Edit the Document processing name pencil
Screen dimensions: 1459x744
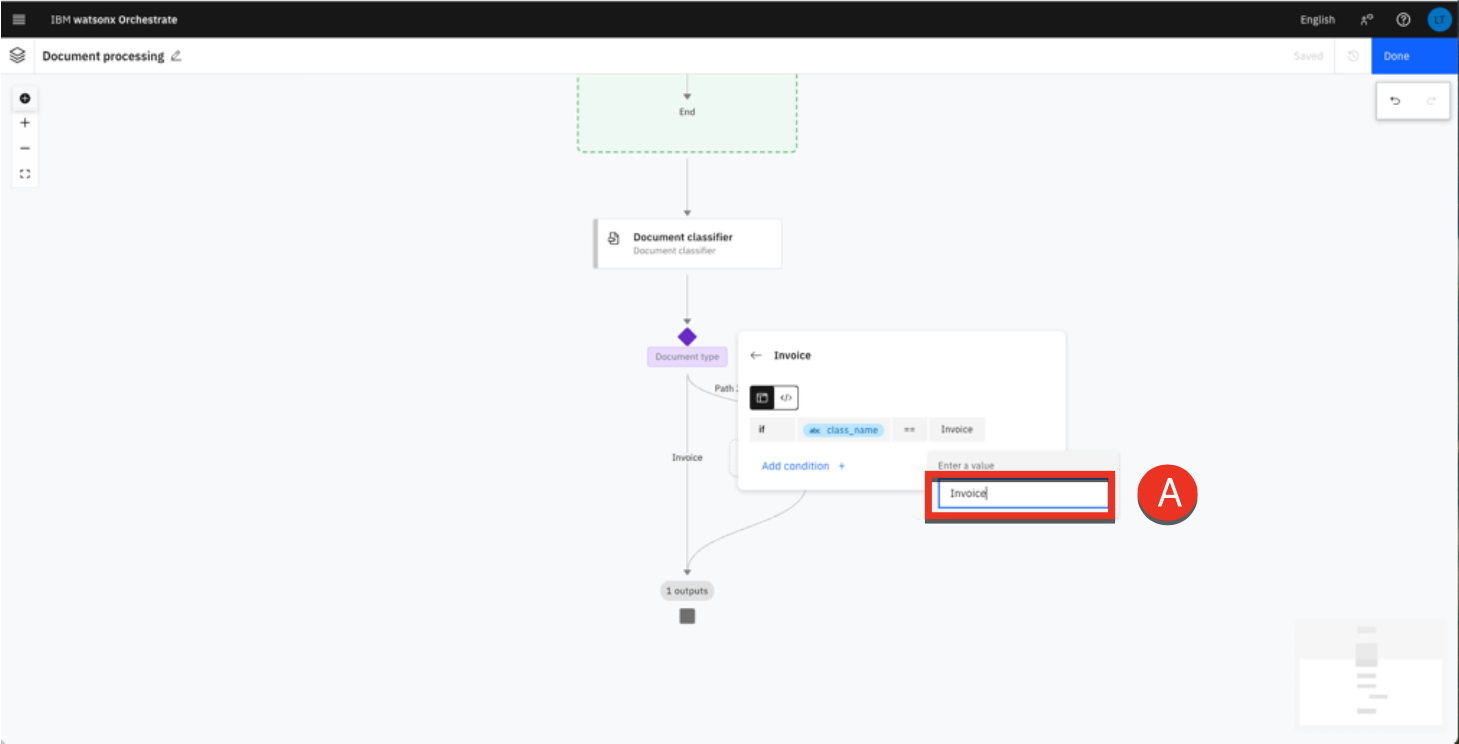(176, 56)
